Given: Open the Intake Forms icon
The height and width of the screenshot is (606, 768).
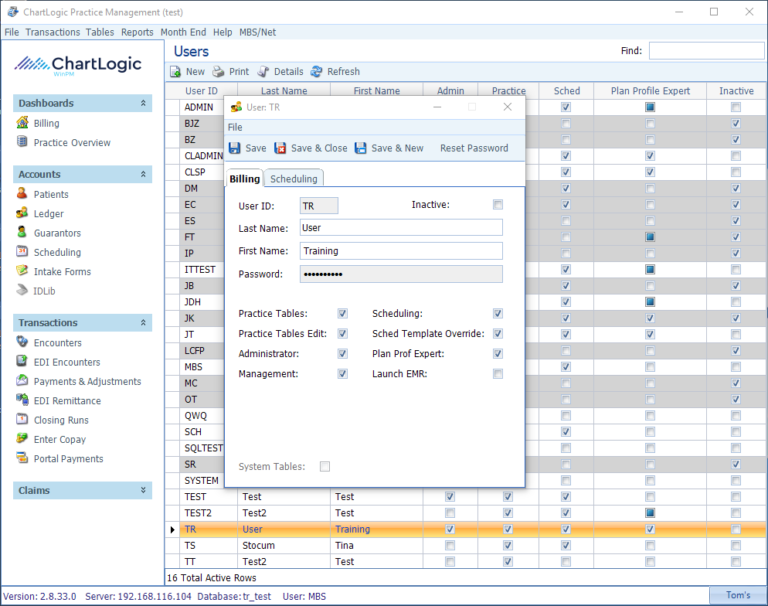Looking at the screenshot, I should click(x=22, y=271).
